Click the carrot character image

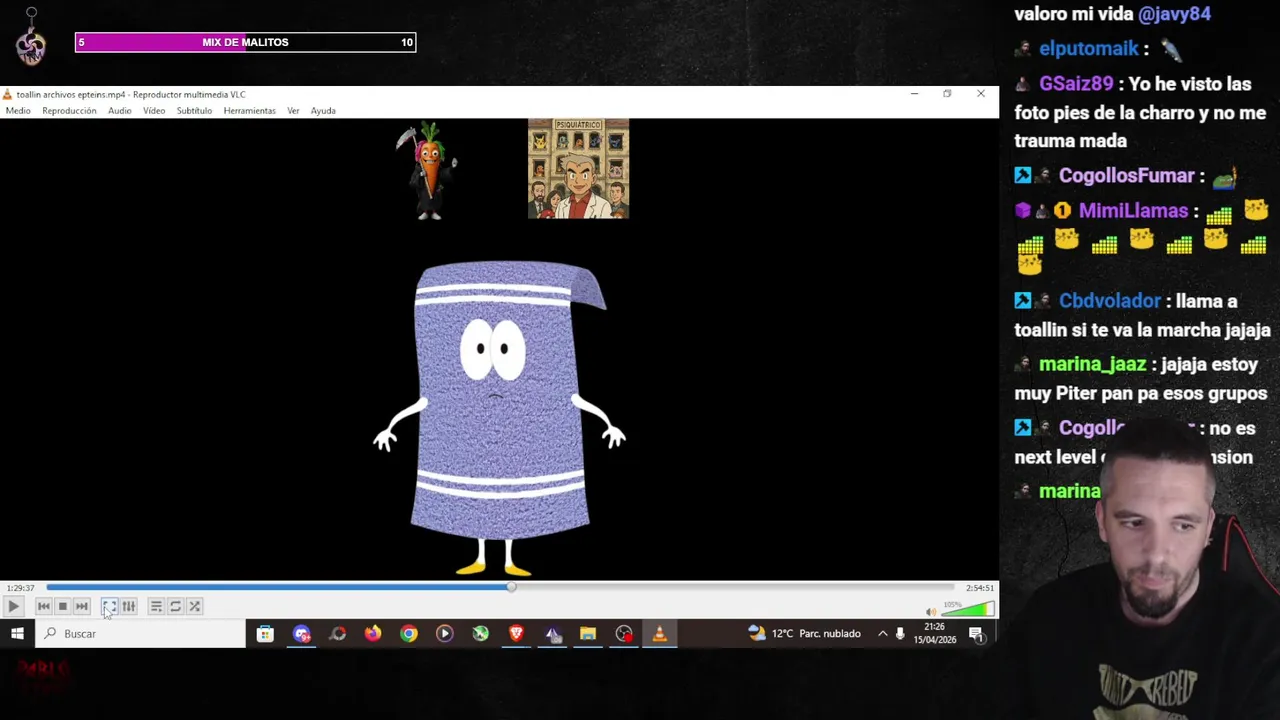pyautogui.click(x=428, y=169)
